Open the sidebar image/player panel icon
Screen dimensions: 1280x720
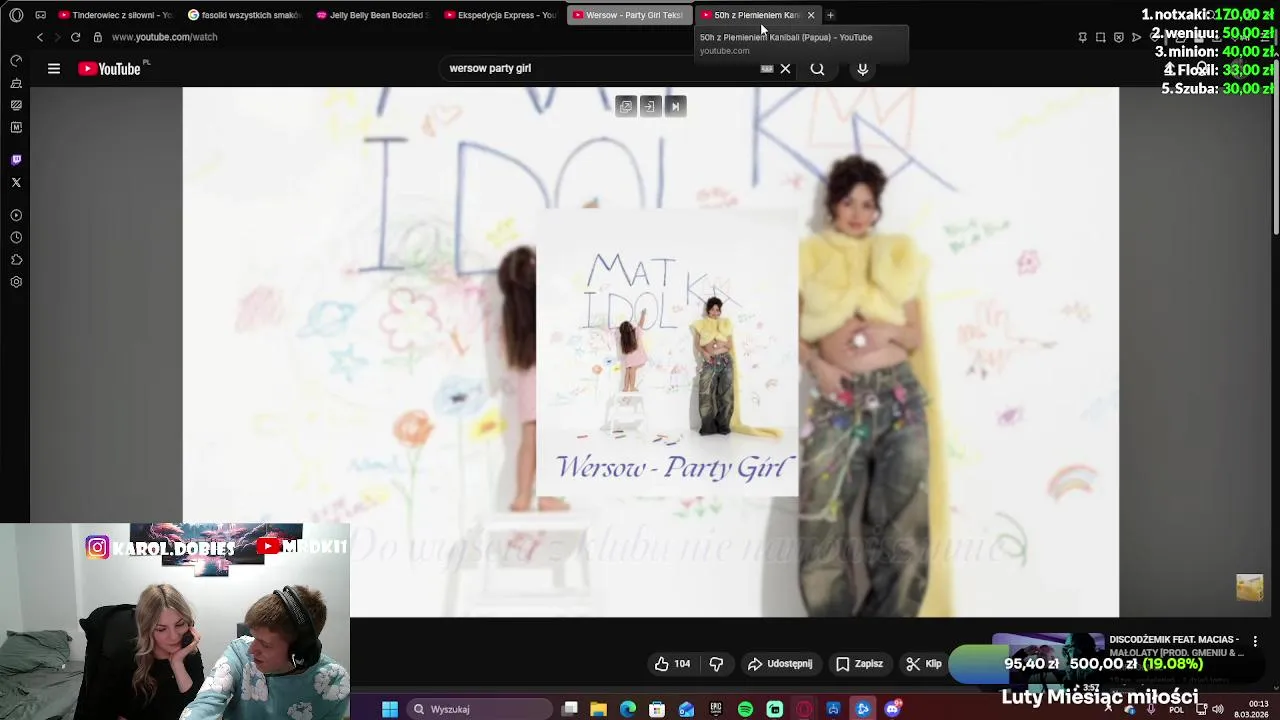click(16, 105)
